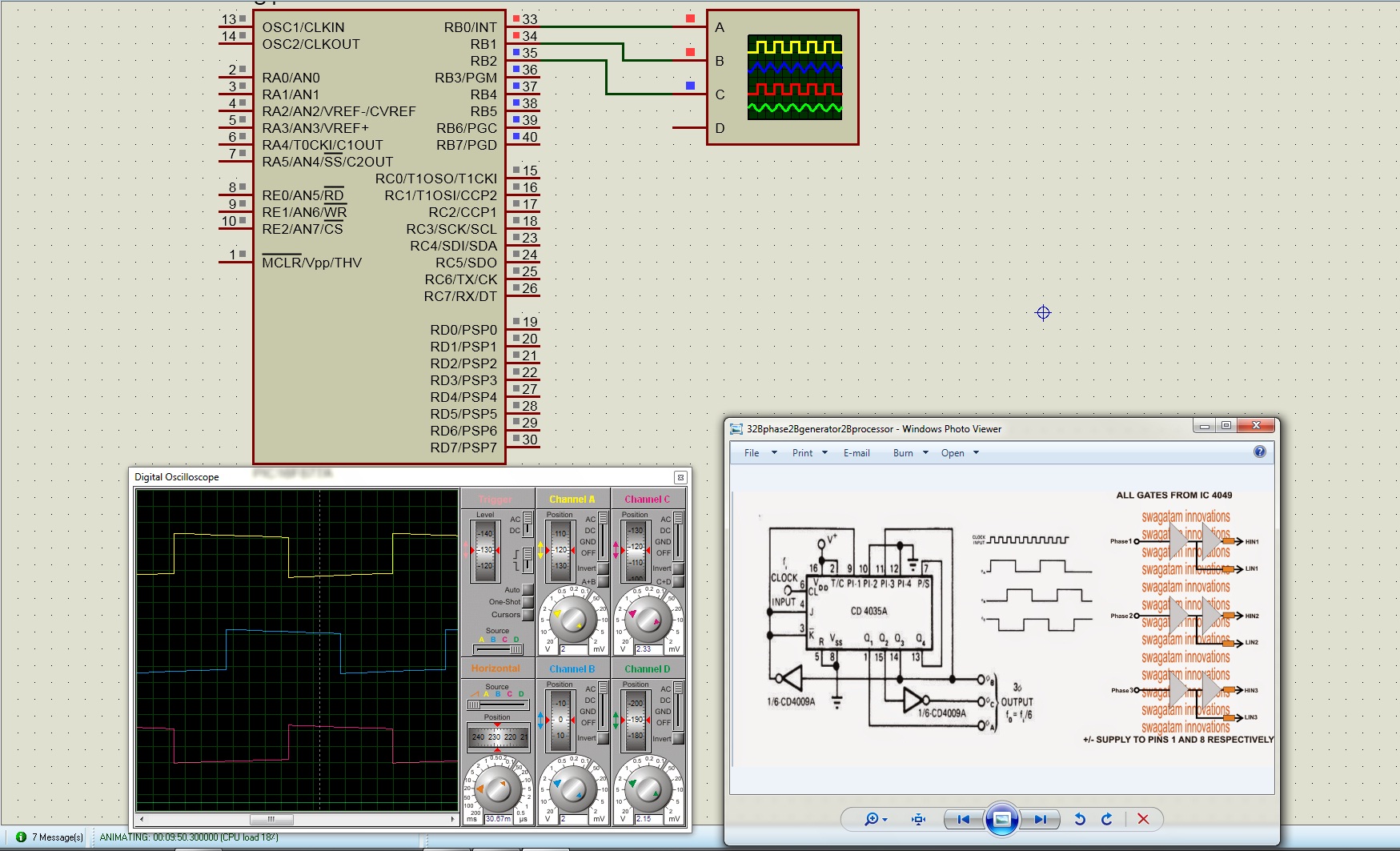
Task: Toggle the Trigger Auto button
Action: [527, 590]
